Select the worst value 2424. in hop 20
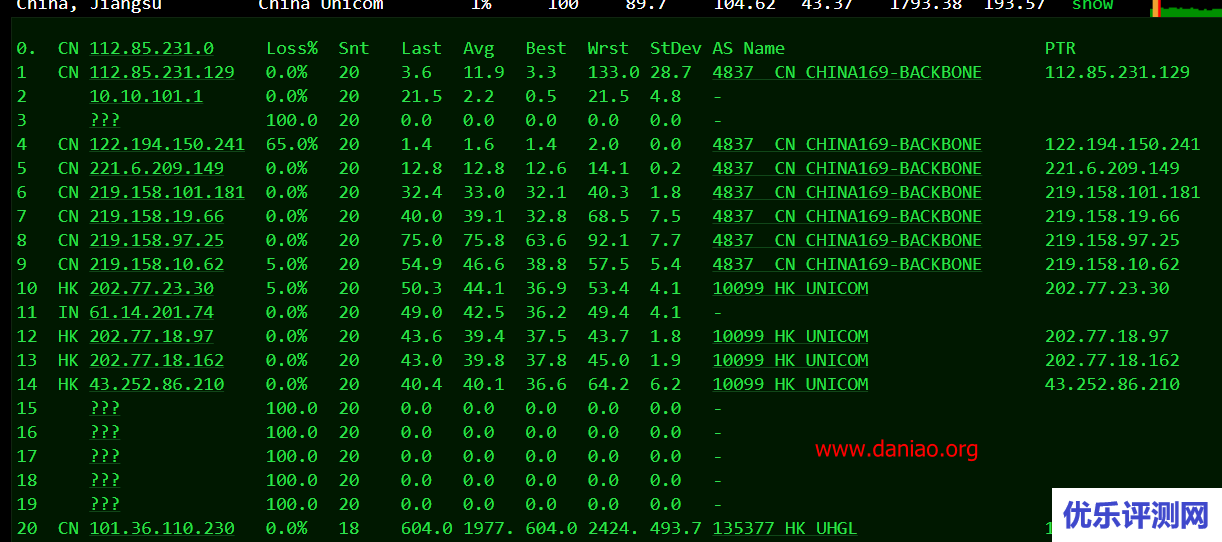The width and height of the screenshot is (1222, 542). (x=614, y=528)
